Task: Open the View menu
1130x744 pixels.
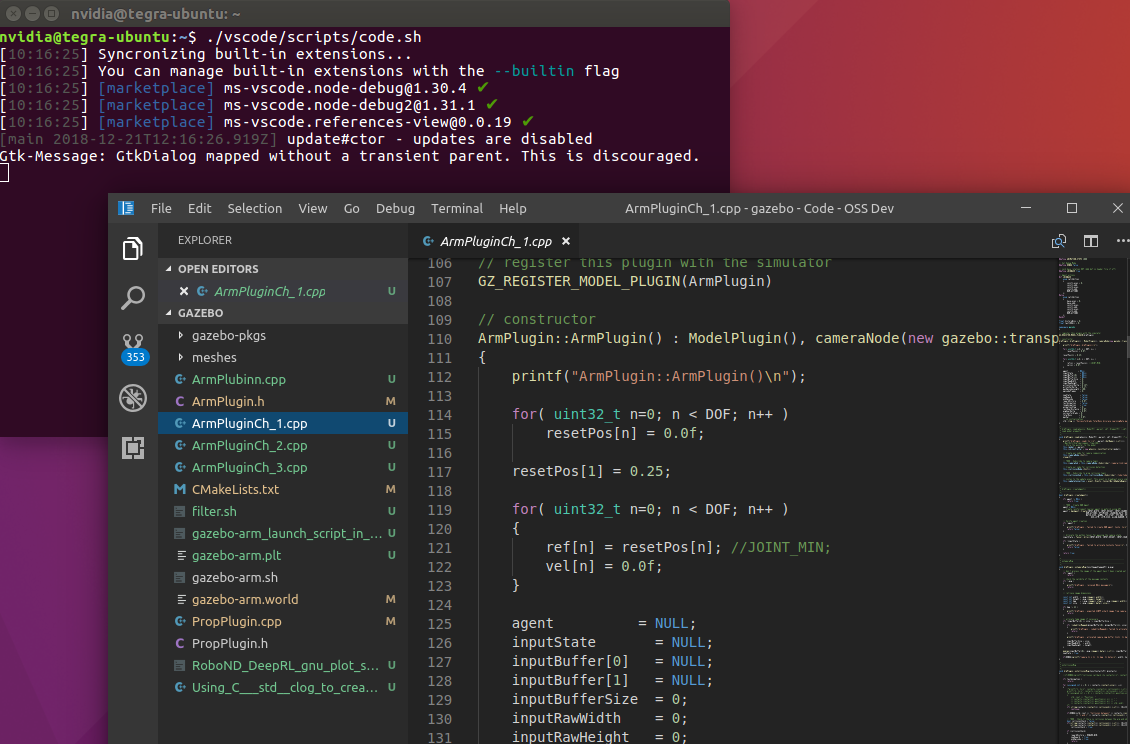Action: pyautogui.click(x=313, y=208)
